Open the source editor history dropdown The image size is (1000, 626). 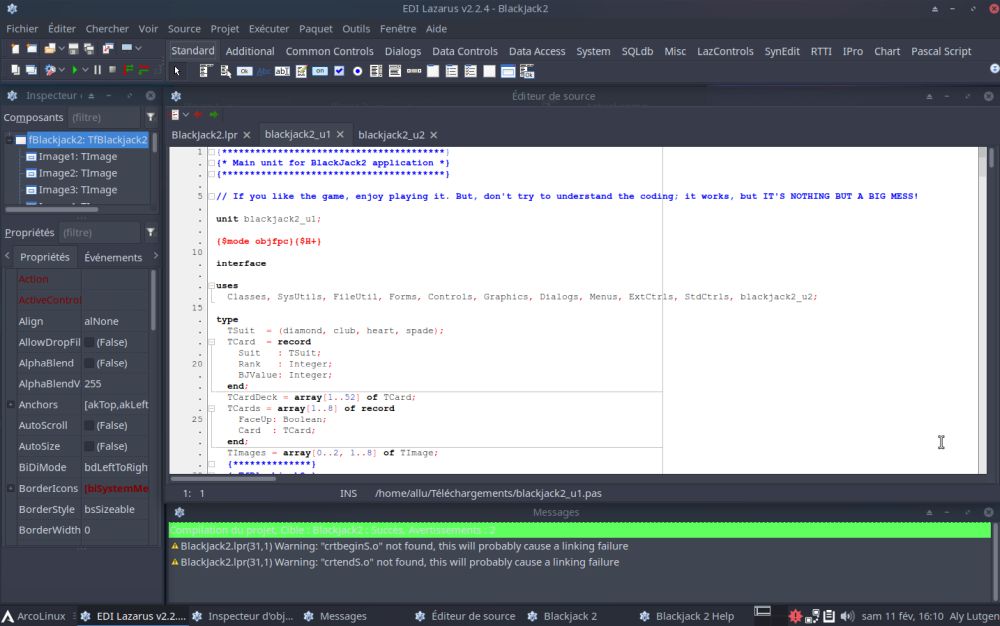point(186,115)
